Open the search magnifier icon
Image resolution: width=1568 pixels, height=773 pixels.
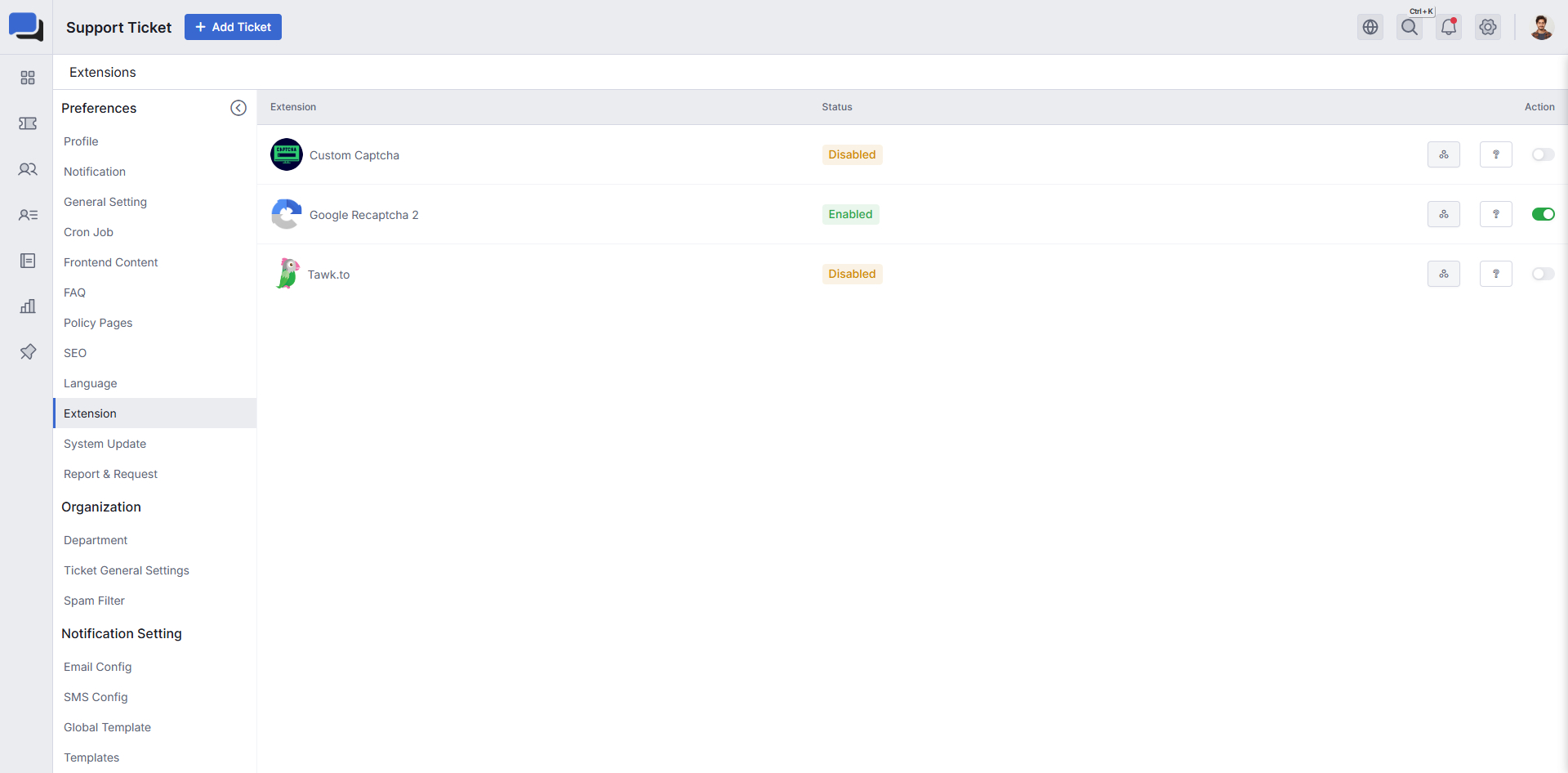pyautogui.click(x=1410, y=27)
